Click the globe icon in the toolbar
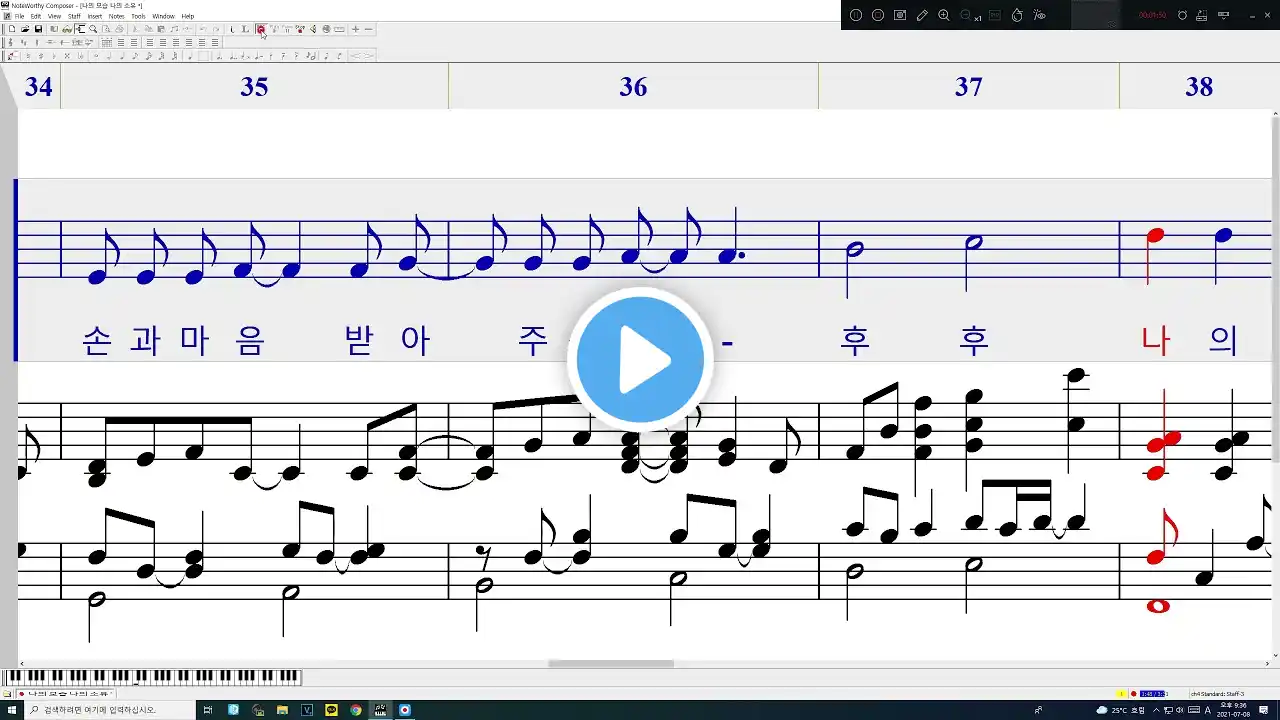Screen dimensions: 1280x720 326,29
